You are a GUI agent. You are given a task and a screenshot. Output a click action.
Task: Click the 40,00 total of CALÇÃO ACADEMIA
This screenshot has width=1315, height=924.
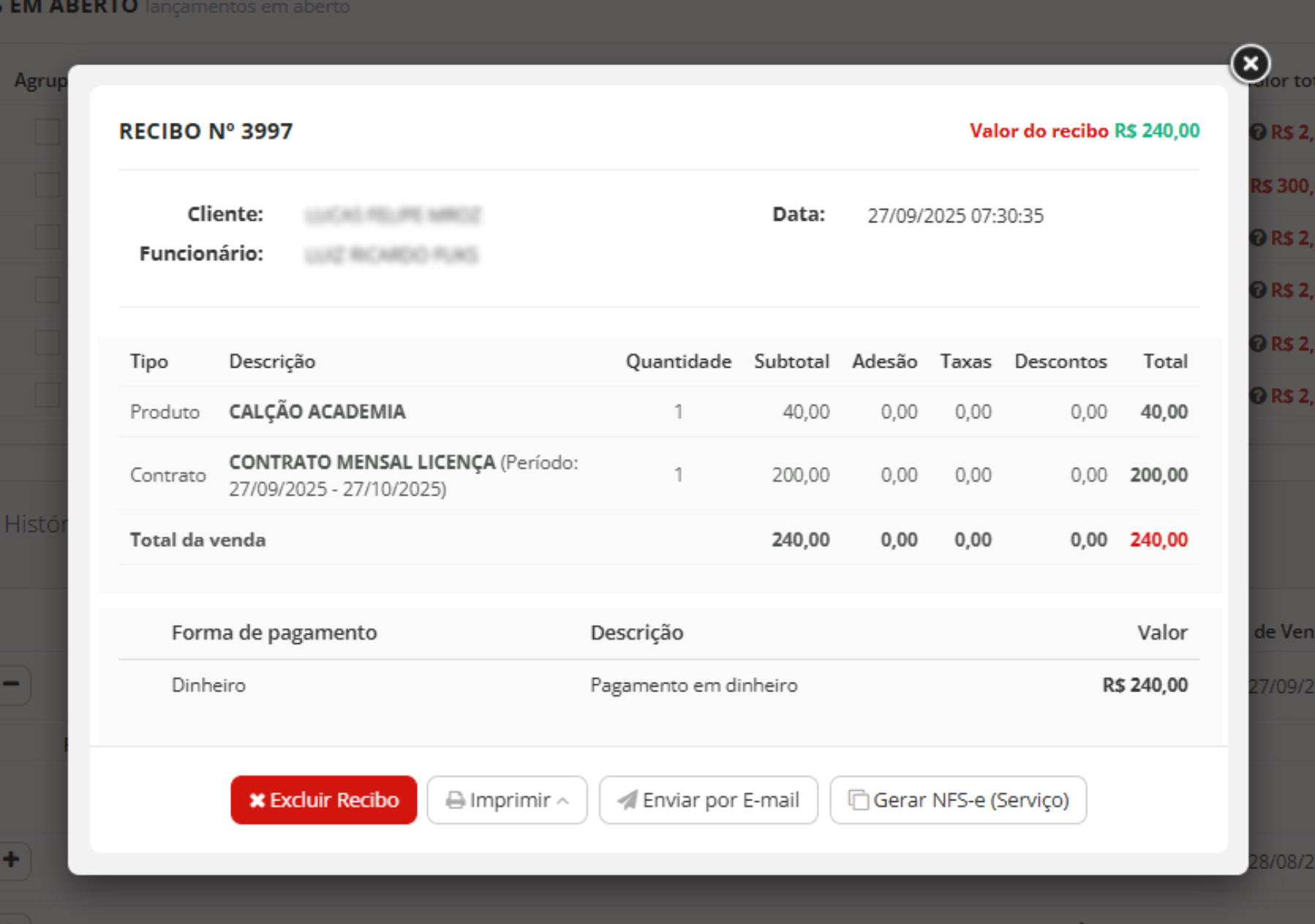1164,412
